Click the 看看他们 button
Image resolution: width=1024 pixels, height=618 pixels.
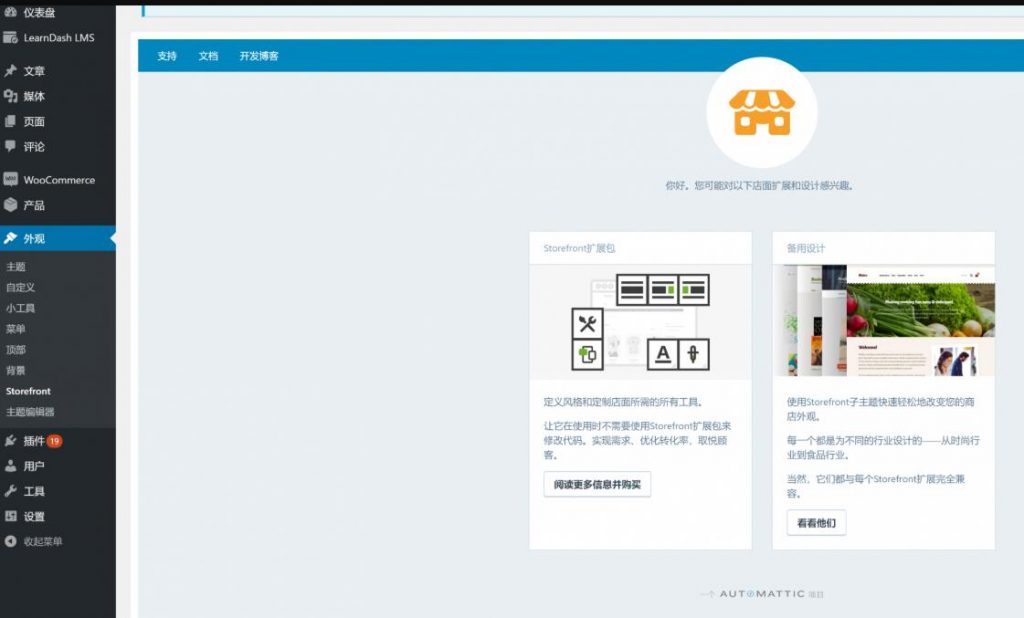click(x=816, y=523)
